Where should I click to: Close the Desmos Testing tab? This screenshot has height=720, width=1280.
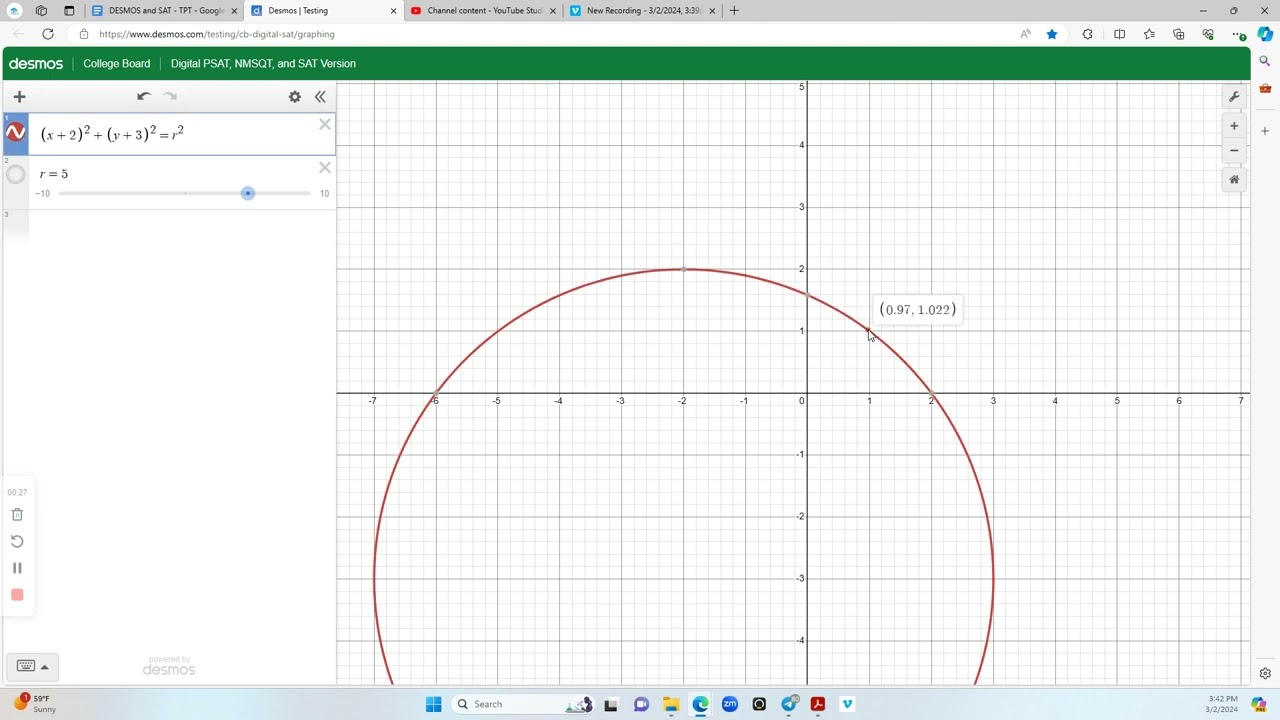392,11
